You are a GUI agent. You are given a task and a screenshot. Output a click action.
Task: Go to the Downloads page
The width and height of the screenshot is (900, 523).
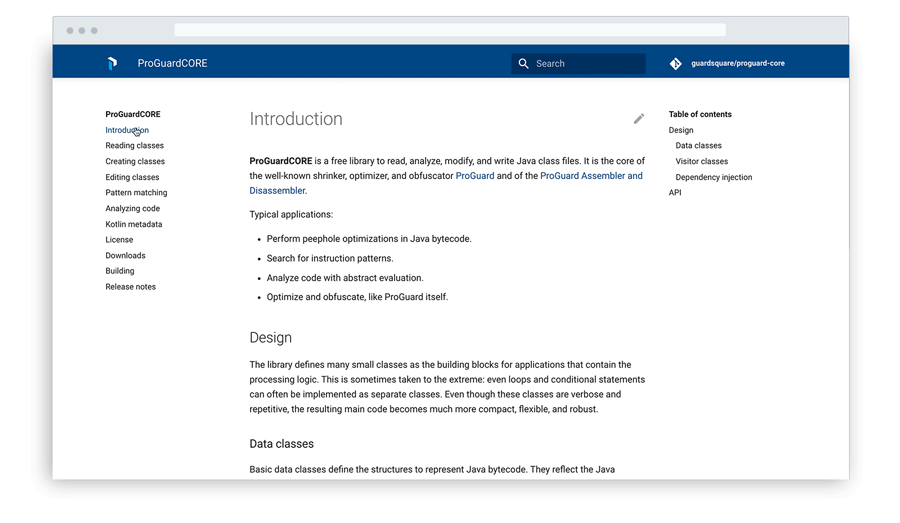tap(125, 255)
